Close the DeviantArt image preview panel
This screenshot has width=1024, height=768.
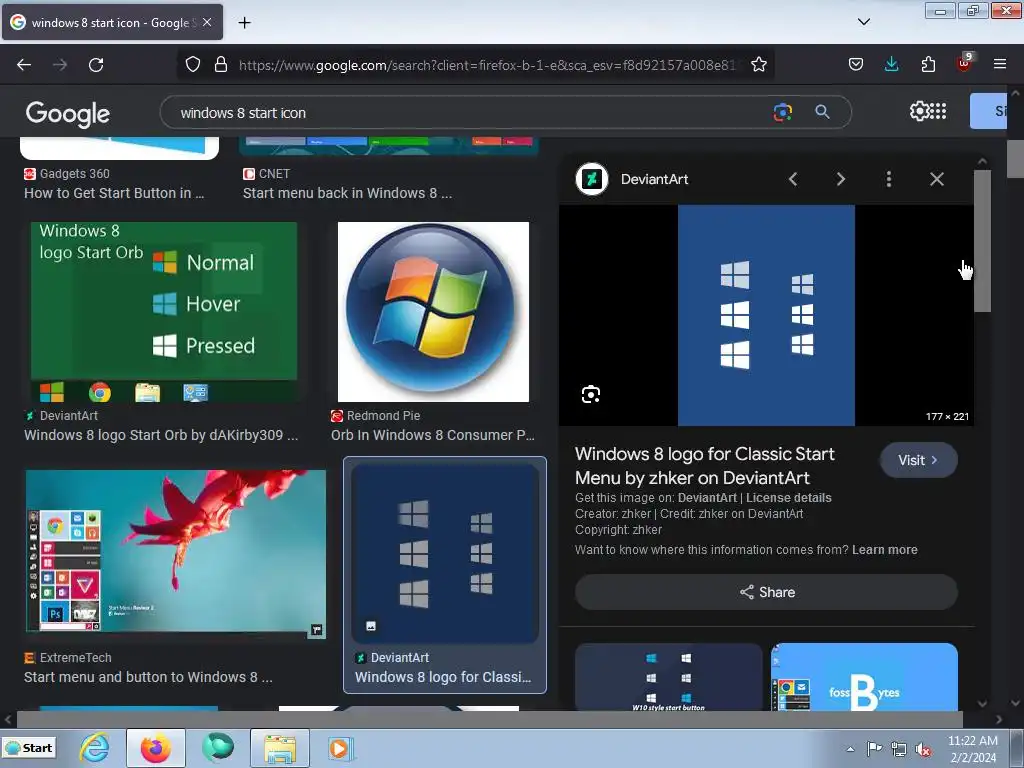(936, 179)
